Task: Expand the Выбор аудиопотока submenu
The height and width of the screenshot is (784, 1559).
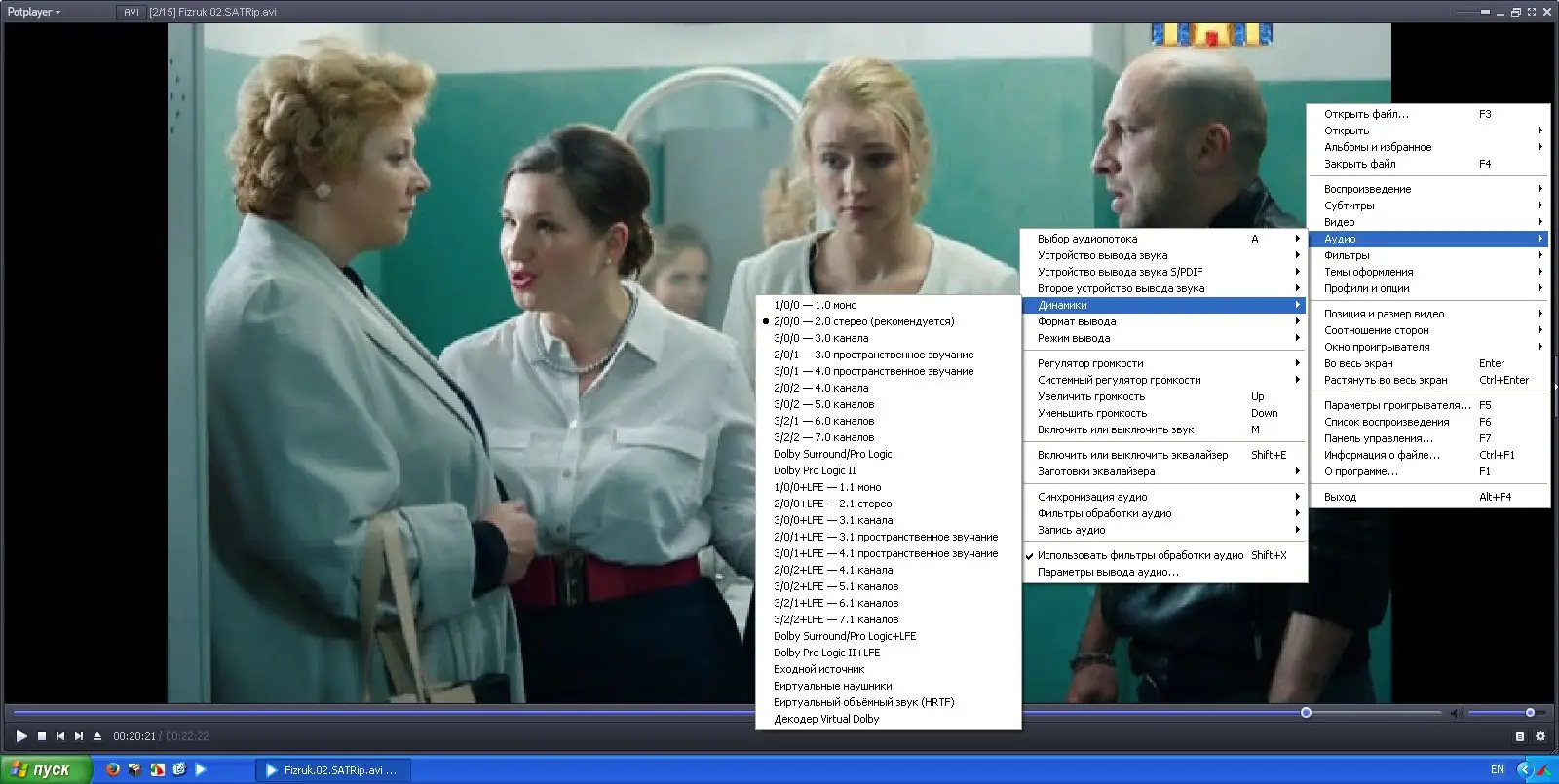Action: pyautogui.click(x=1163, y=239)
